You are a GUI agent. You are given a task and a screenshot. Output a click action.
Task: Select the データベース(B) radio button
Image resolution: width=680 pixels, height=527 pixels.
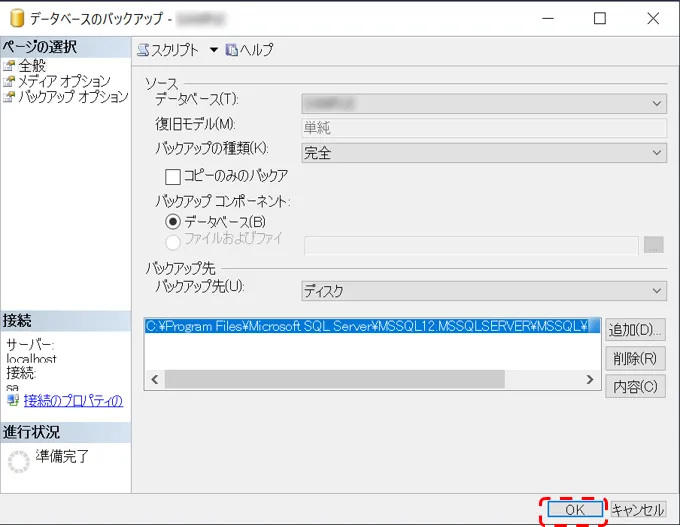click(173, 221)
